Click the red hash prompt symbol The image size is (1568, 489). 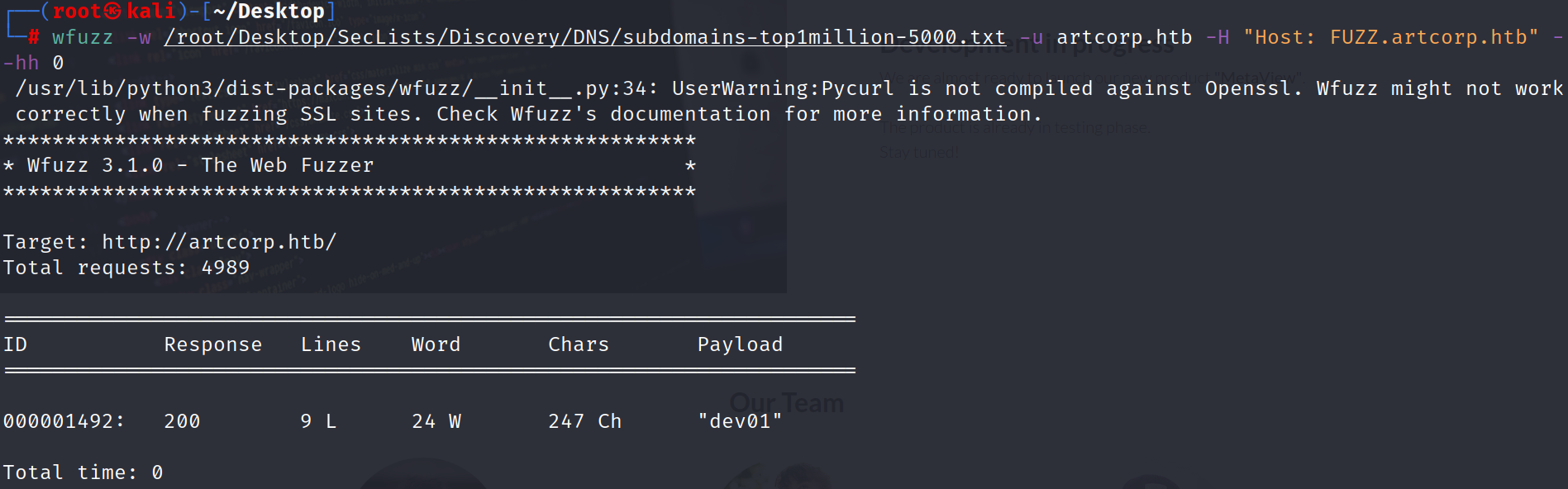33,37
